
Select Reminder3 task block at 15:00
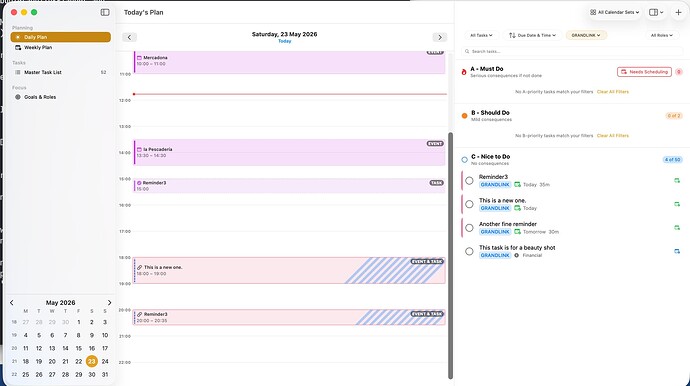tap(289, 186)
